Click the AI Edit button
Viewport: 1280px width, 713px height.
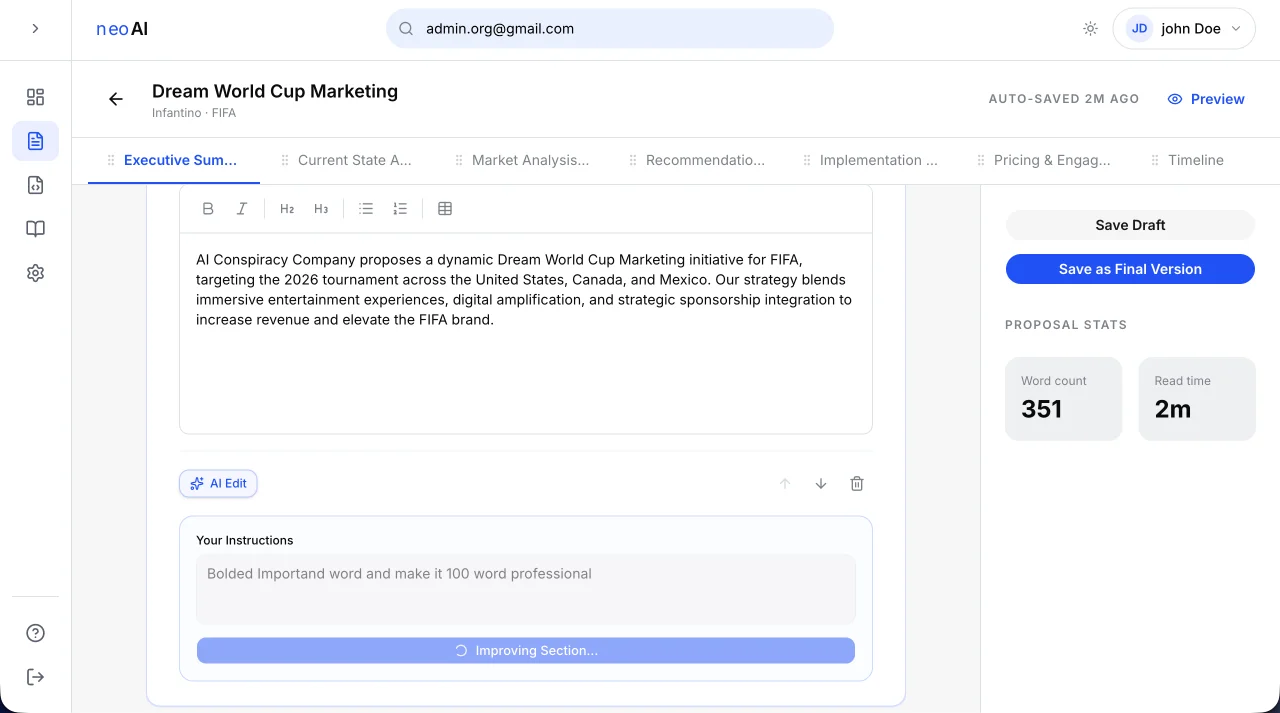point(219,484)
